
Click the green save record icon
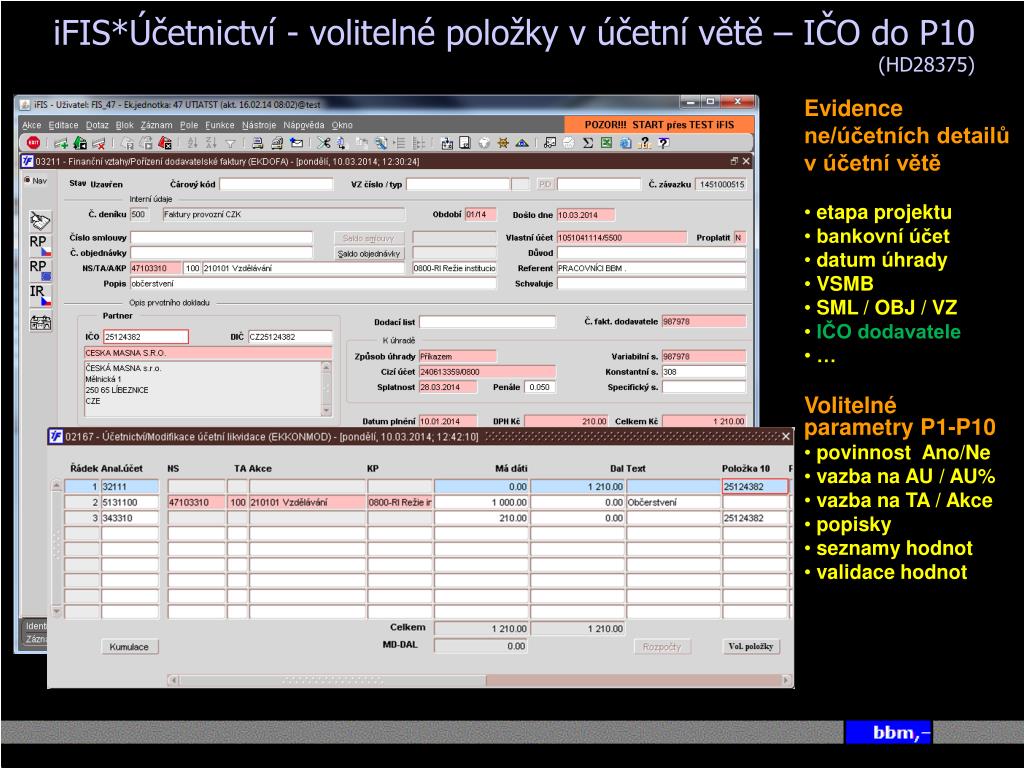(80, 143)
